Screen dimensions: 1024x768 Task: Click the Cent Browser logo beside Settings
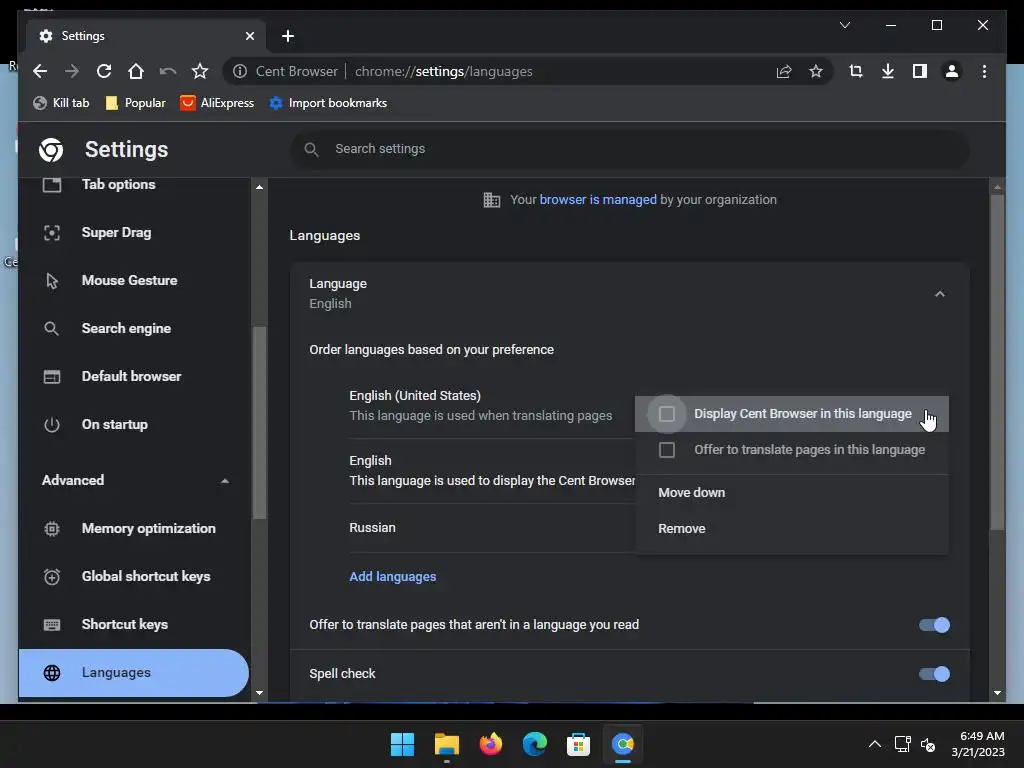(51, 150)
